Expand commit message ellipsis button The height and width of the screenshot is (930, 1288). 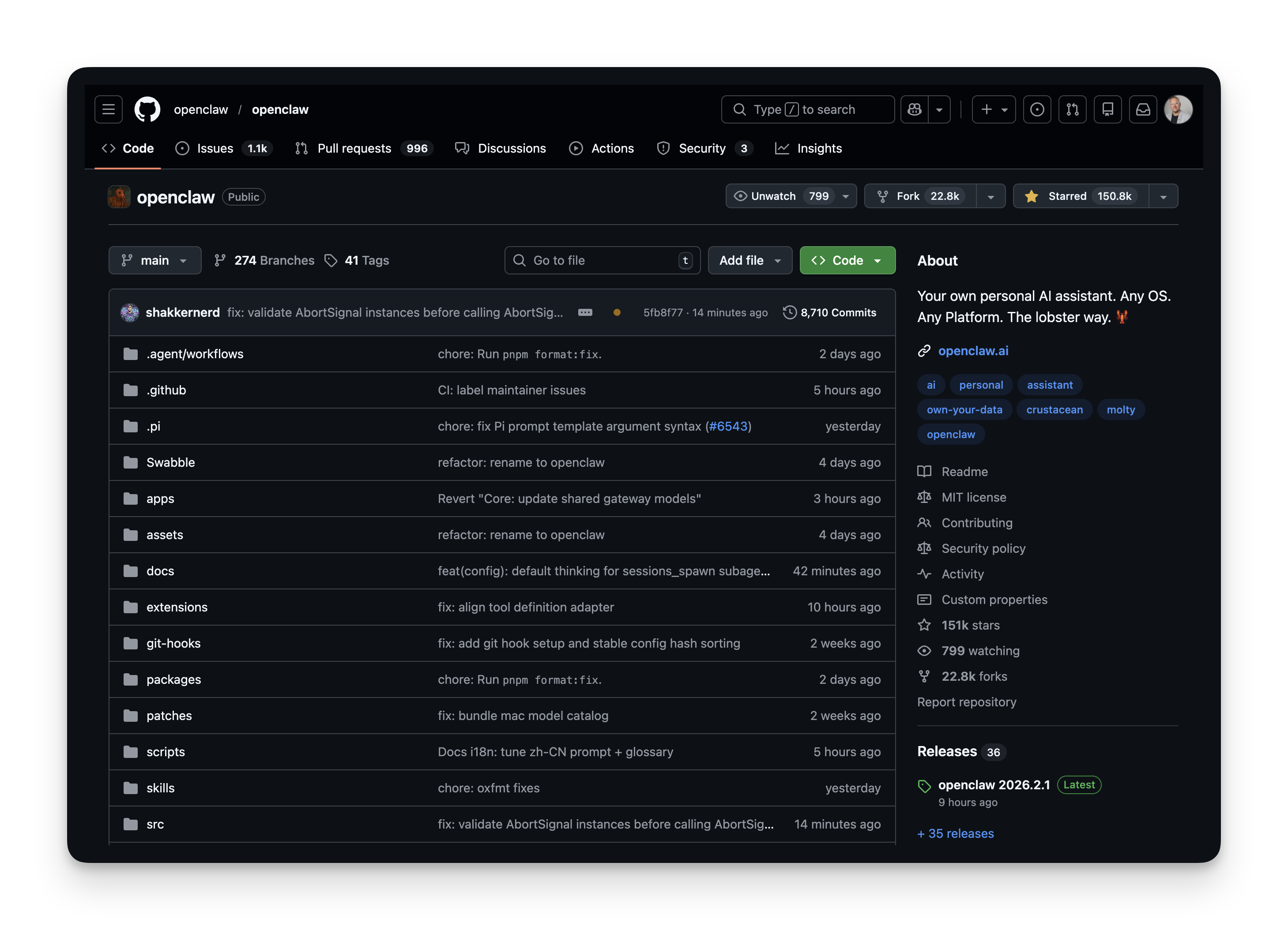pos(585,312)
